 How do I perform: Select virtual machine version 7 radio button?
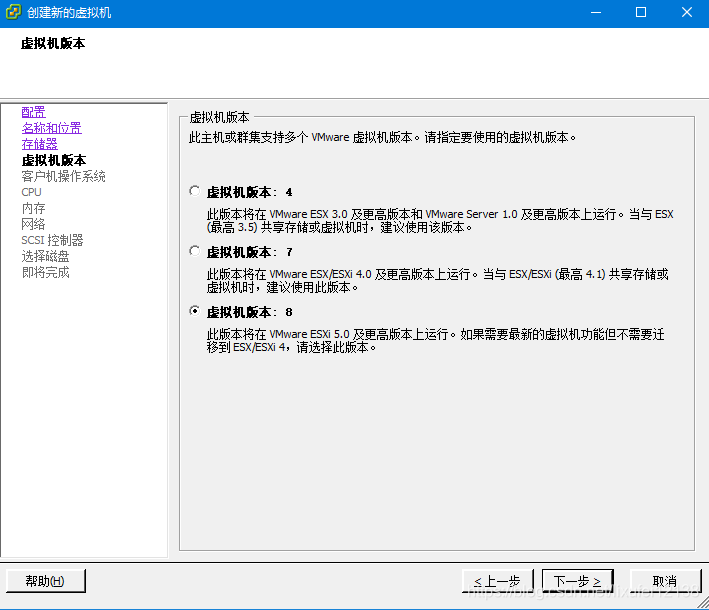[195, 251]
